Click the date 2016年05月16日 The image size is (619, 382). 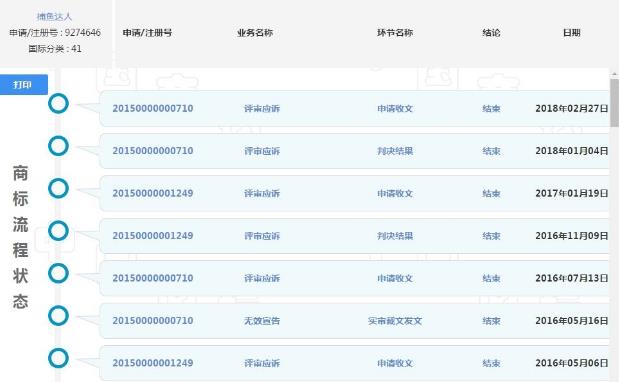(x=572, y=320)
